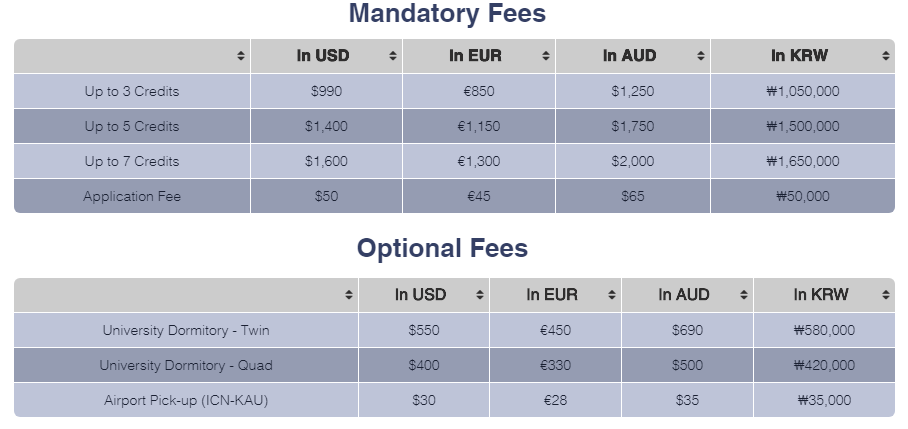
Task: Click Airport Pick-up (ICN-KAU) row label
Action: (x=186, y=400)
